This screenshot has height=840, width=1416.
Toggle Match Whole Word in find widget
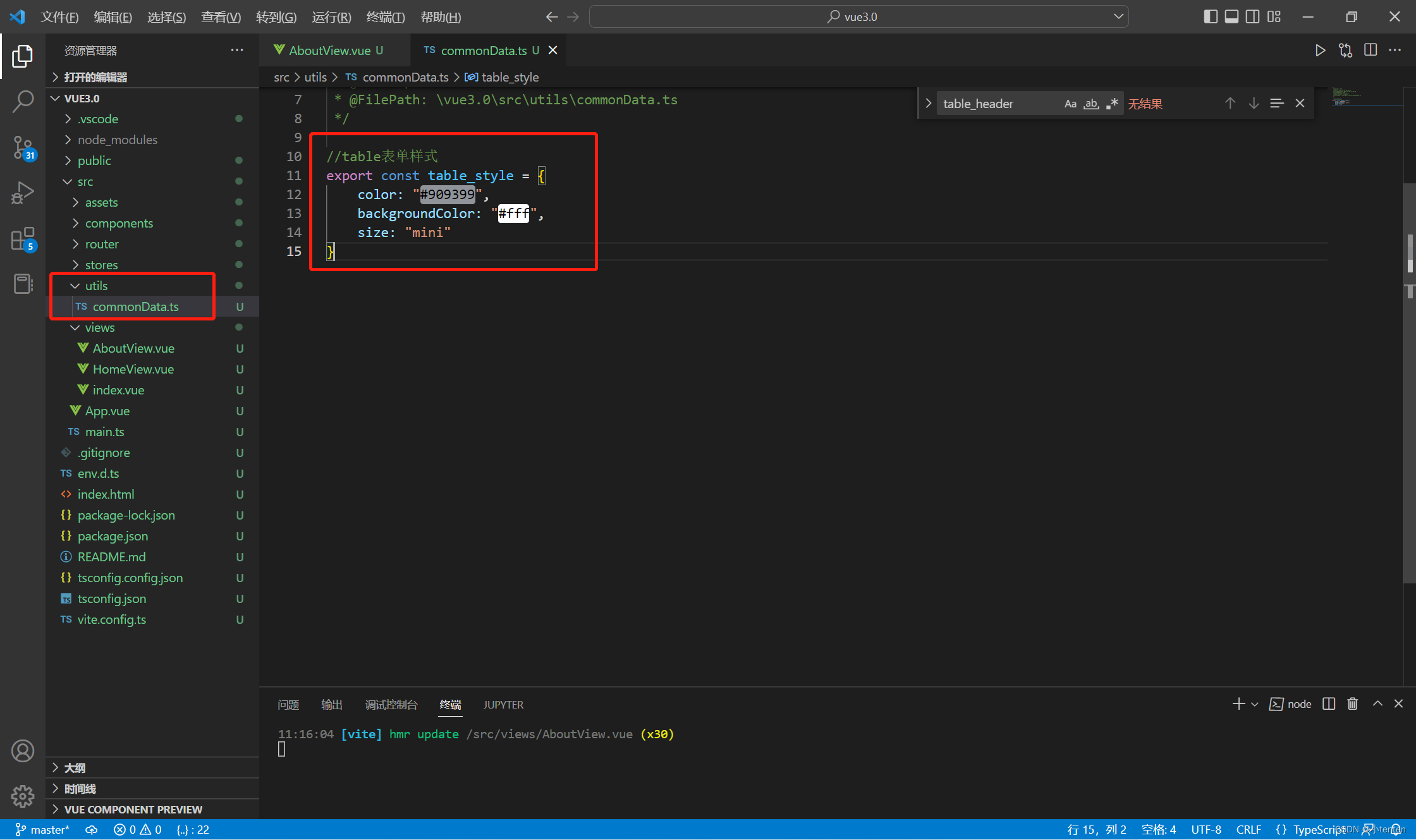pyautogui.click(x=1091, y=104)
